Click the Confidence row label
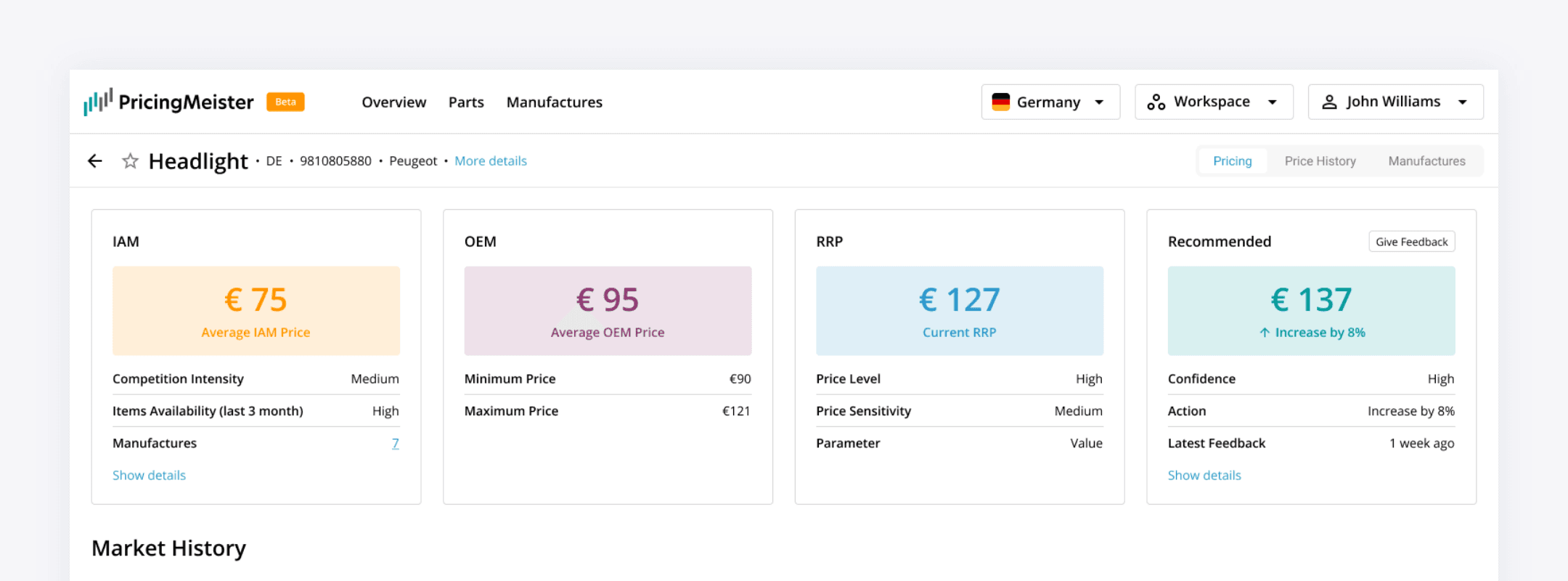The height and width of the screenshot is (581, 1568). (x=1201, y=378)
